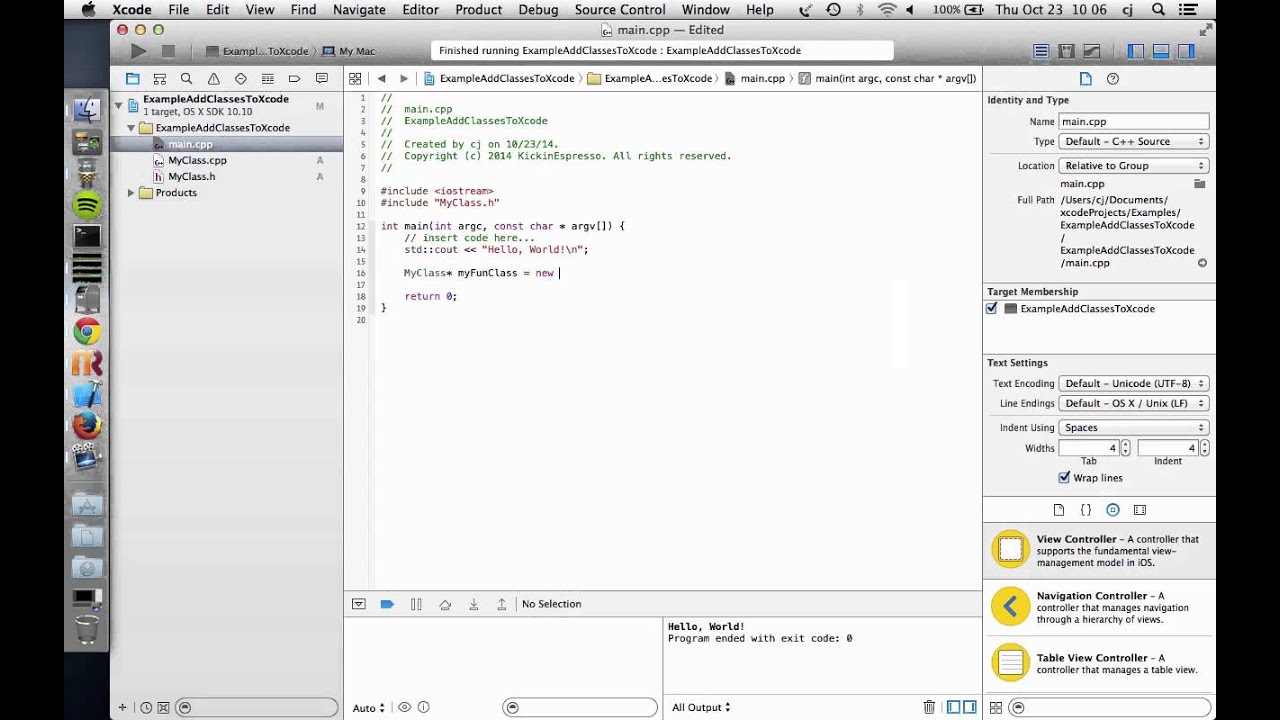1280x720 pixels.
Task: Click the add file plus button
Action: (123, 707)
